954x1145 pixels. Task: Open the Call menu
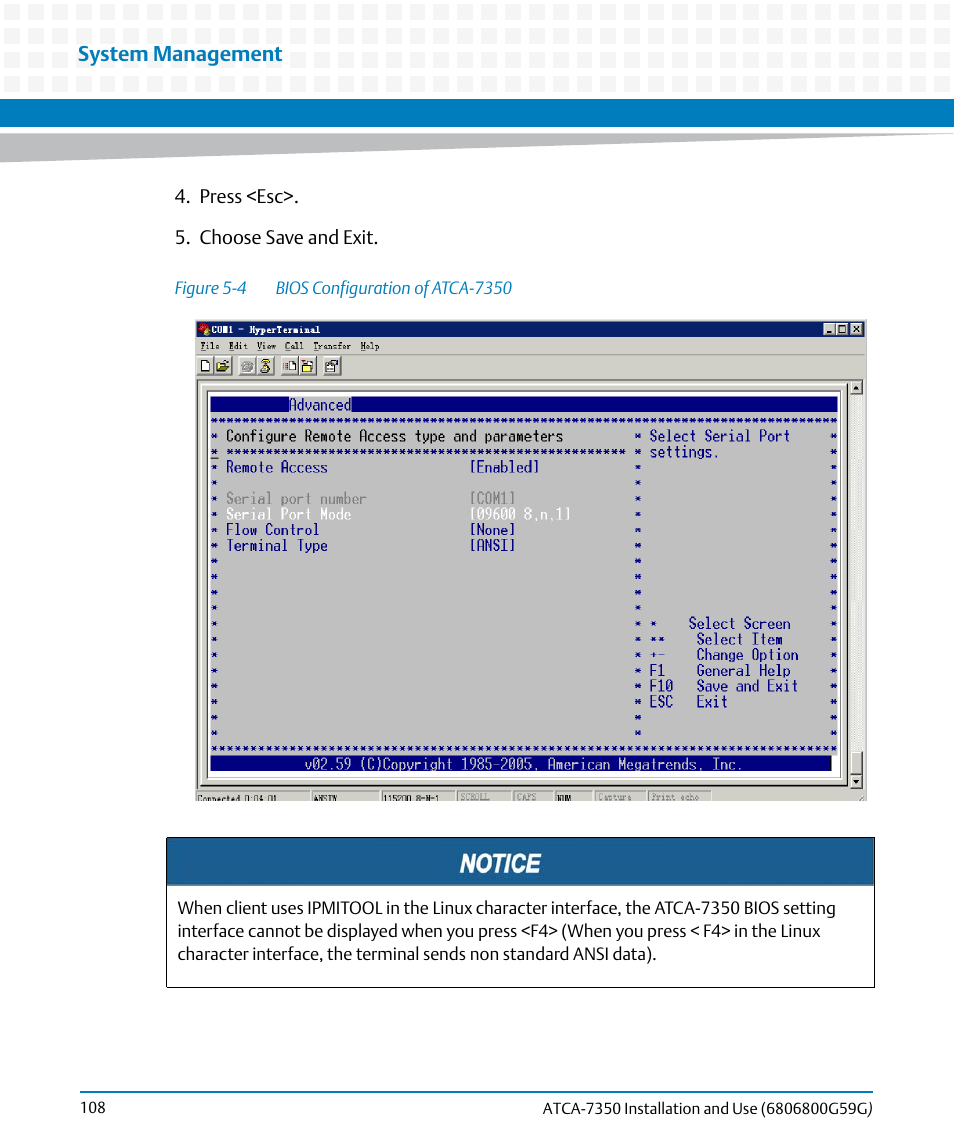click(294, 346)
